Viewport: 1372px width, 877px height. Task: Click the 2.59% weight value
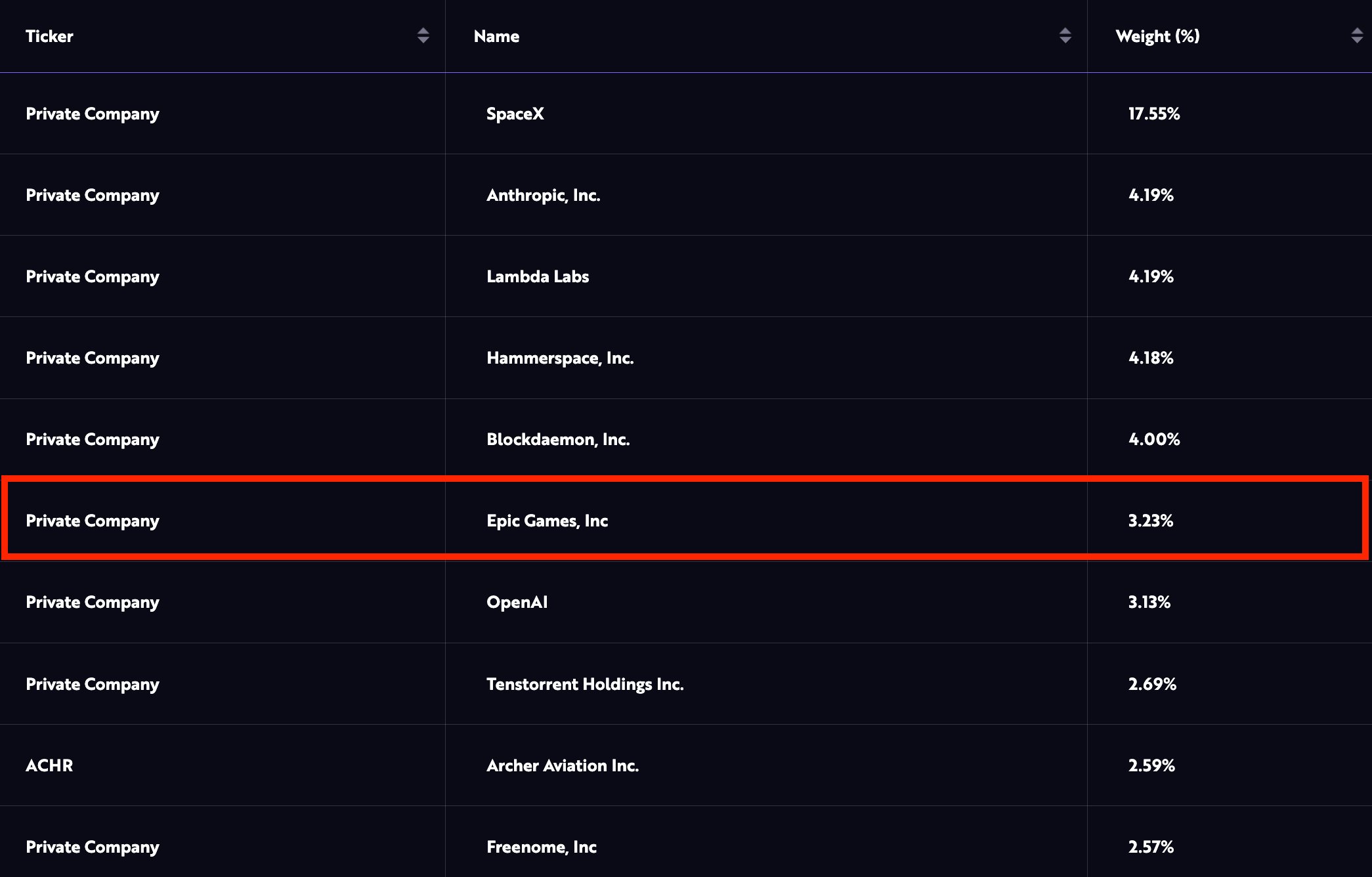(1151, 765)
